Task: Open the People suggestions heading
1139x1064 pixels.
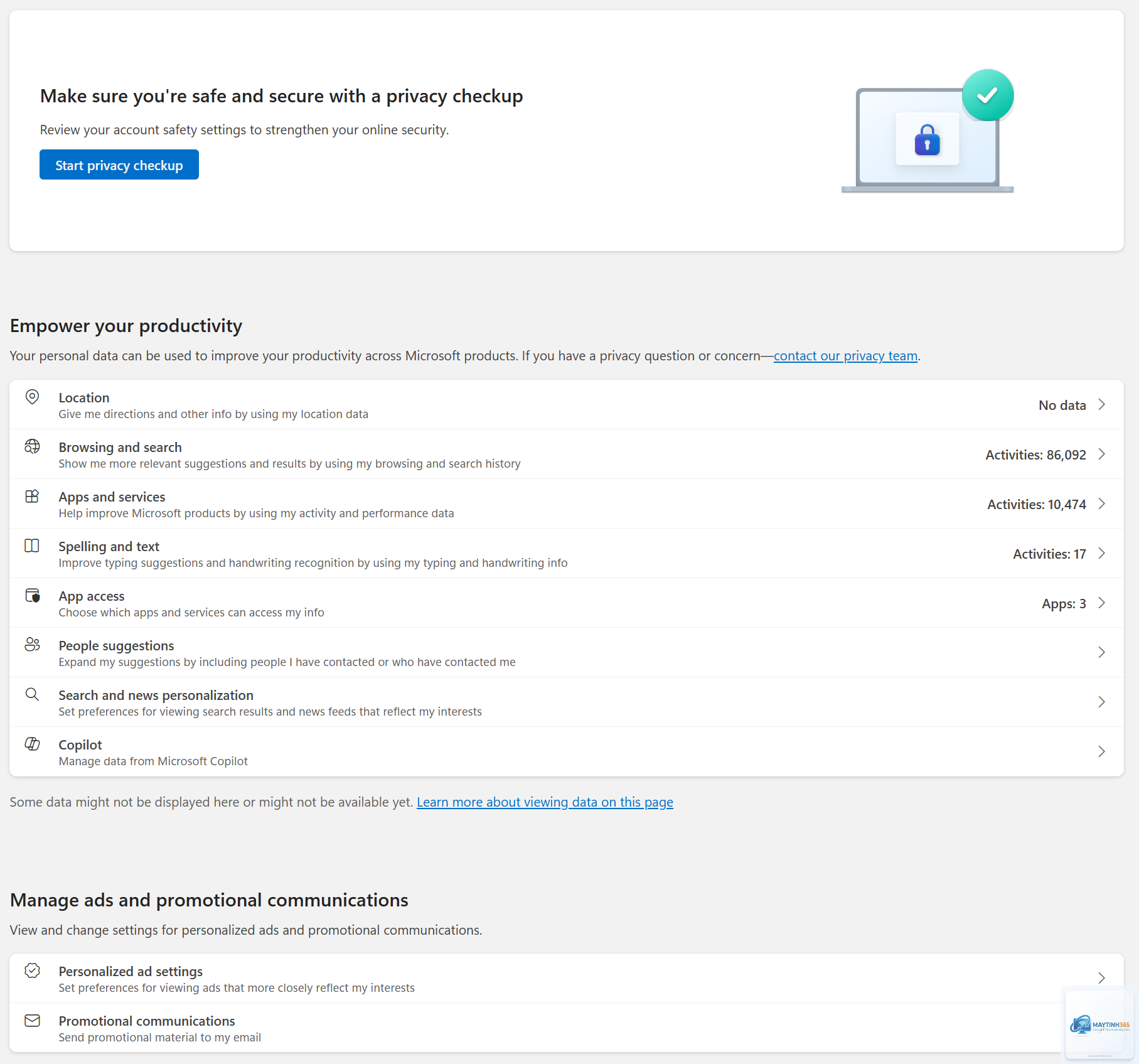Action: click(x=116, y=645)
